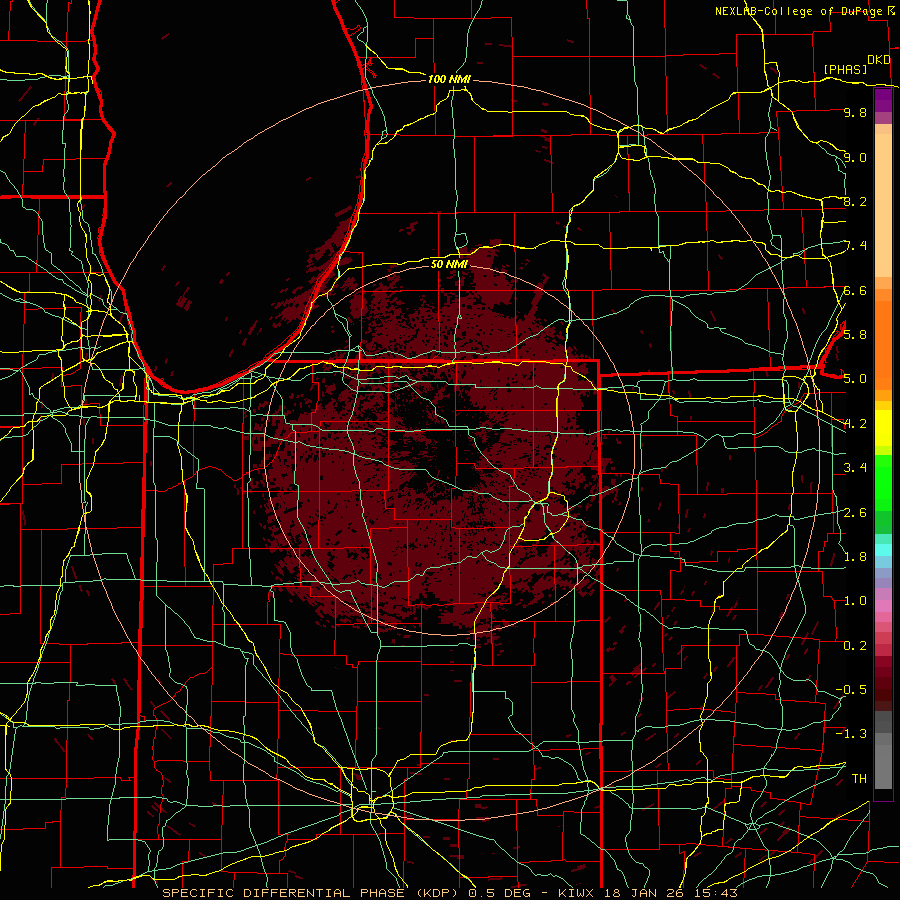The height and width of the screenshot is (900, 900).
Task: Pick the cyan segment of the color bar
Action: (x=883, y=550)
